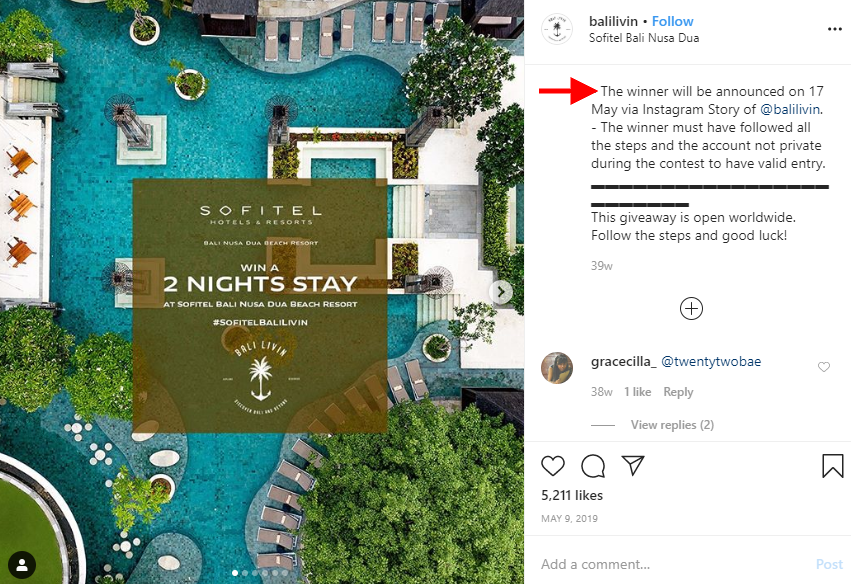View the 5,211 likes list
The width and height of the screenshot is (851, 584).
(572, 495)
